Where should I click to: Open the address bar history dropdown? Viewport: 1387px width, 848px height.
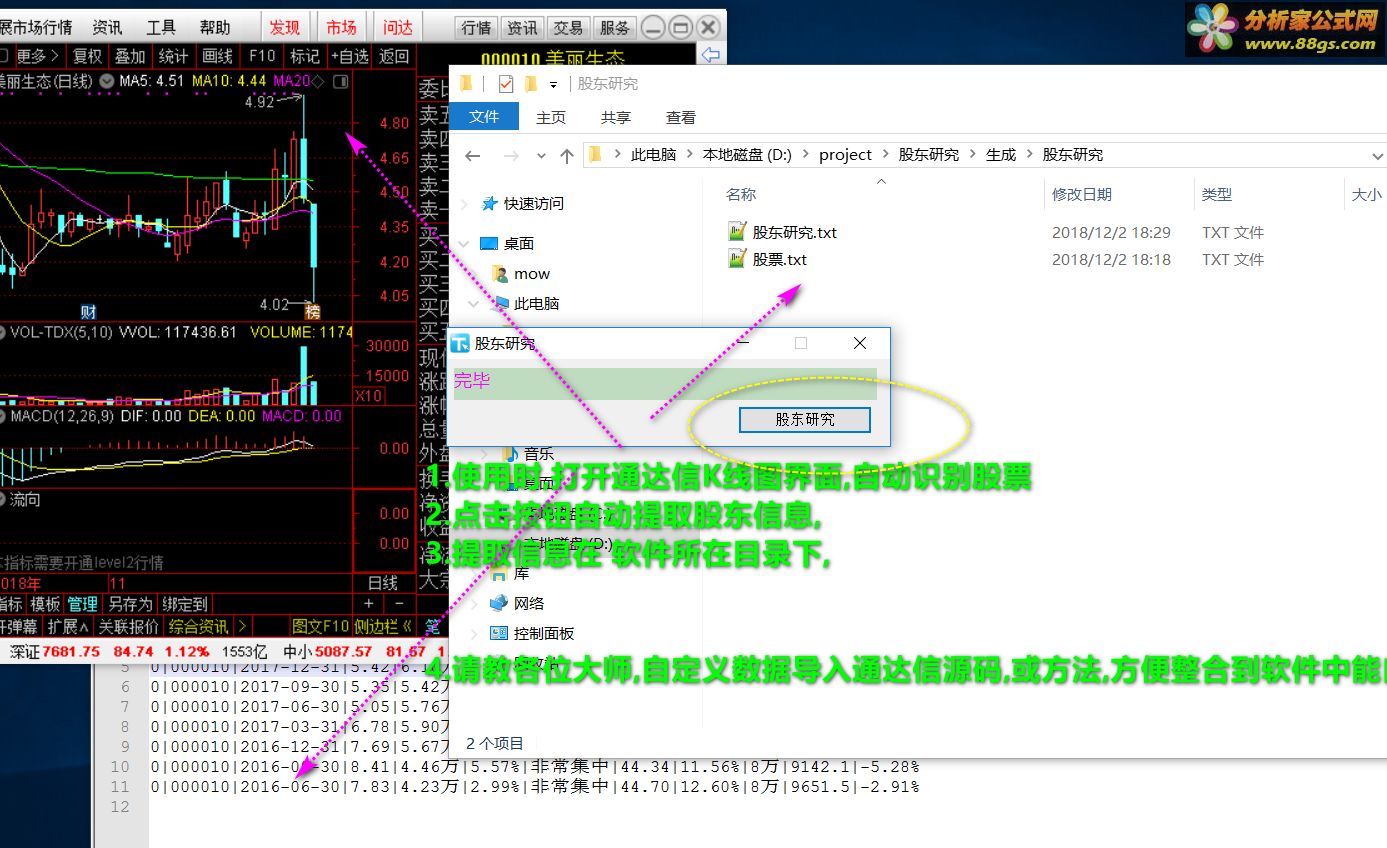[1378, 156]
